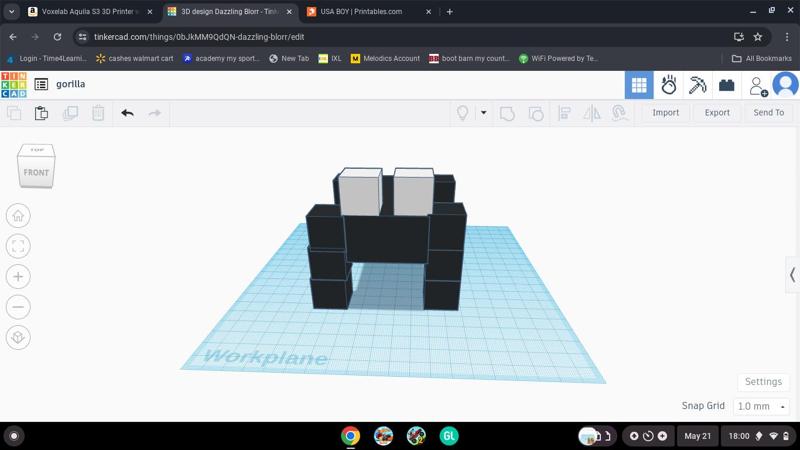Select the left white cube shape
Image resolution: width=800 pixels, height=450 pixels.
click(x=360, y=192)
